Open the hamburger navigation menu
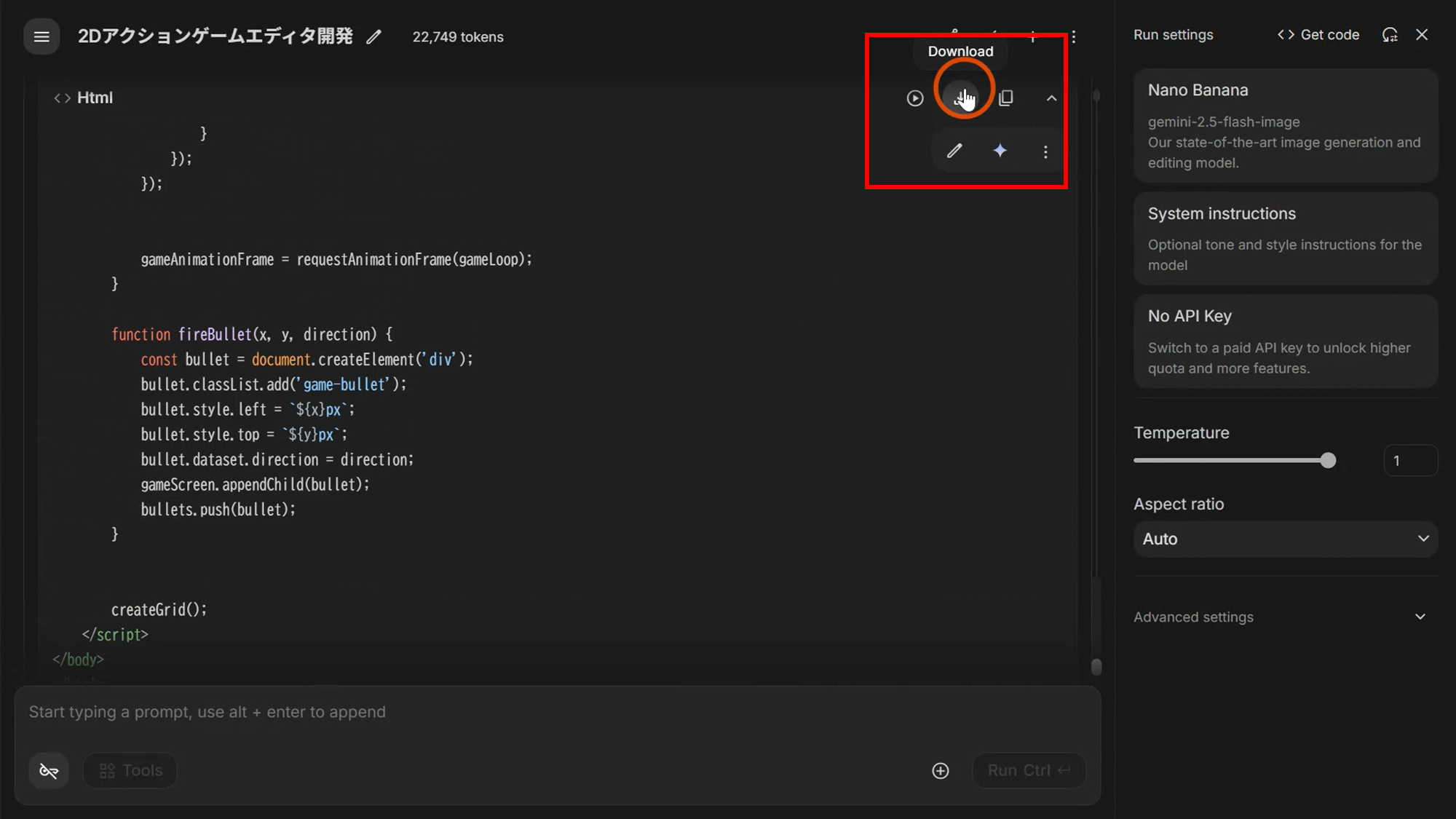The image size is (1456, 819). [x=41, y=36]
